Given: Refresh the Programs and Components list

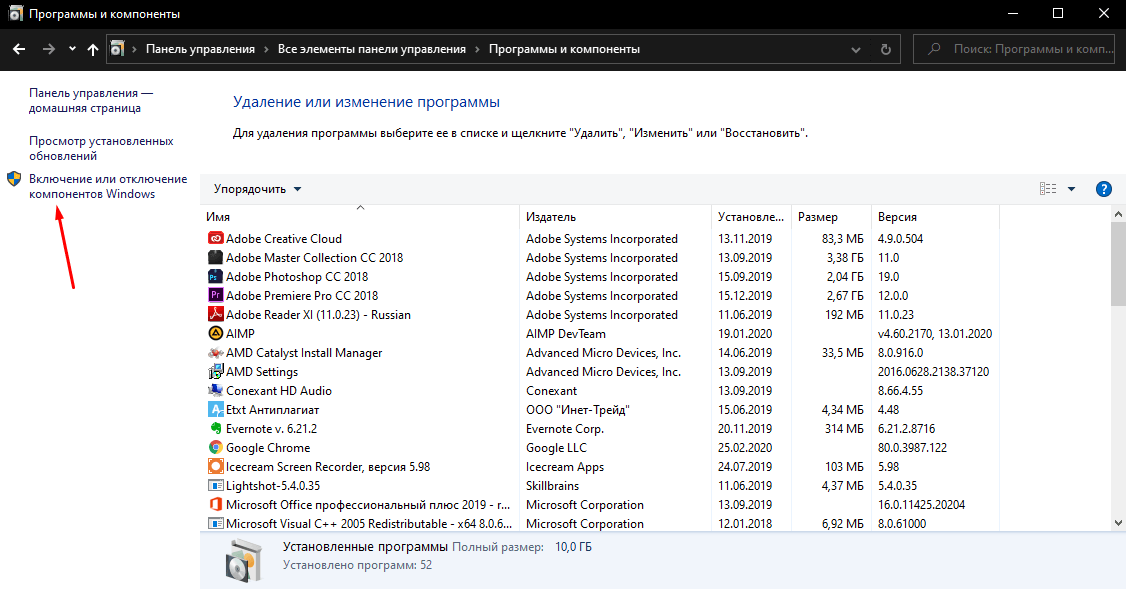Looking at the screenshot, I should 885,49.
